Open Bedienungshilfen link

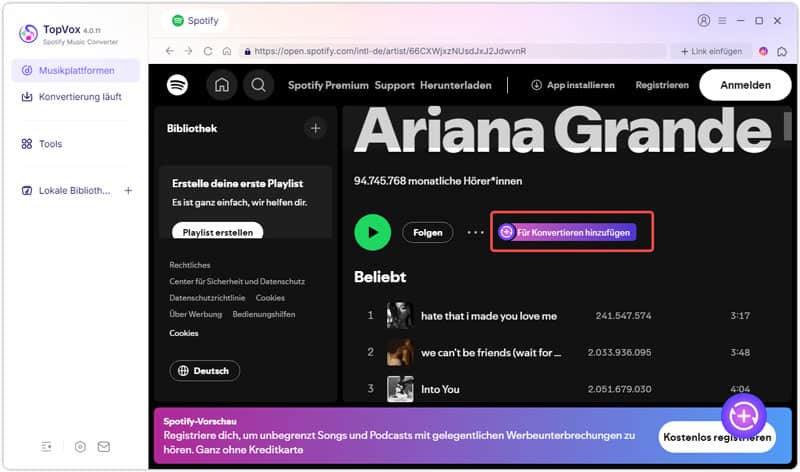[x=264, y=314]
